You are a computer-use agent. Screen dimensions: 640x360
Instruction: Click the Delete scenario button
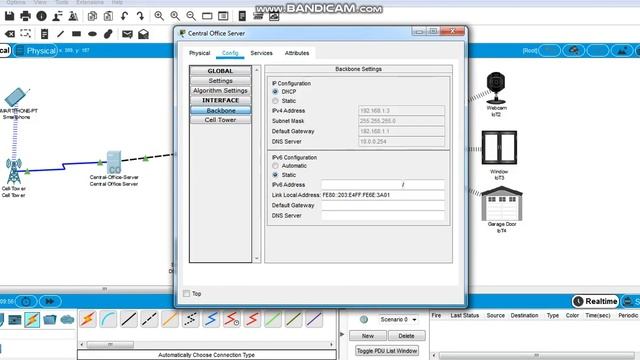(406, 336)
